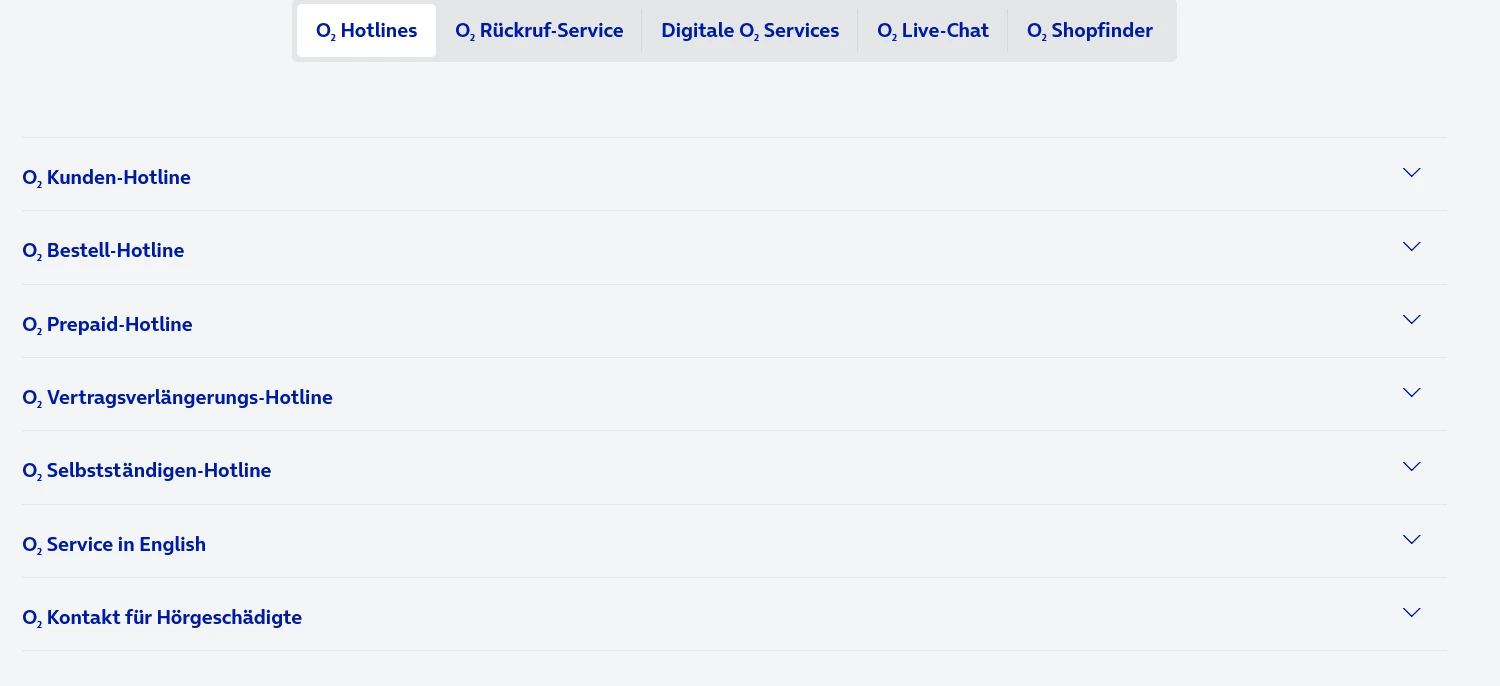The width and height of the screenshot is (1500, 686).
Task: Switch to the O2 Shopfinder tab
Action: click(1089, 31)
